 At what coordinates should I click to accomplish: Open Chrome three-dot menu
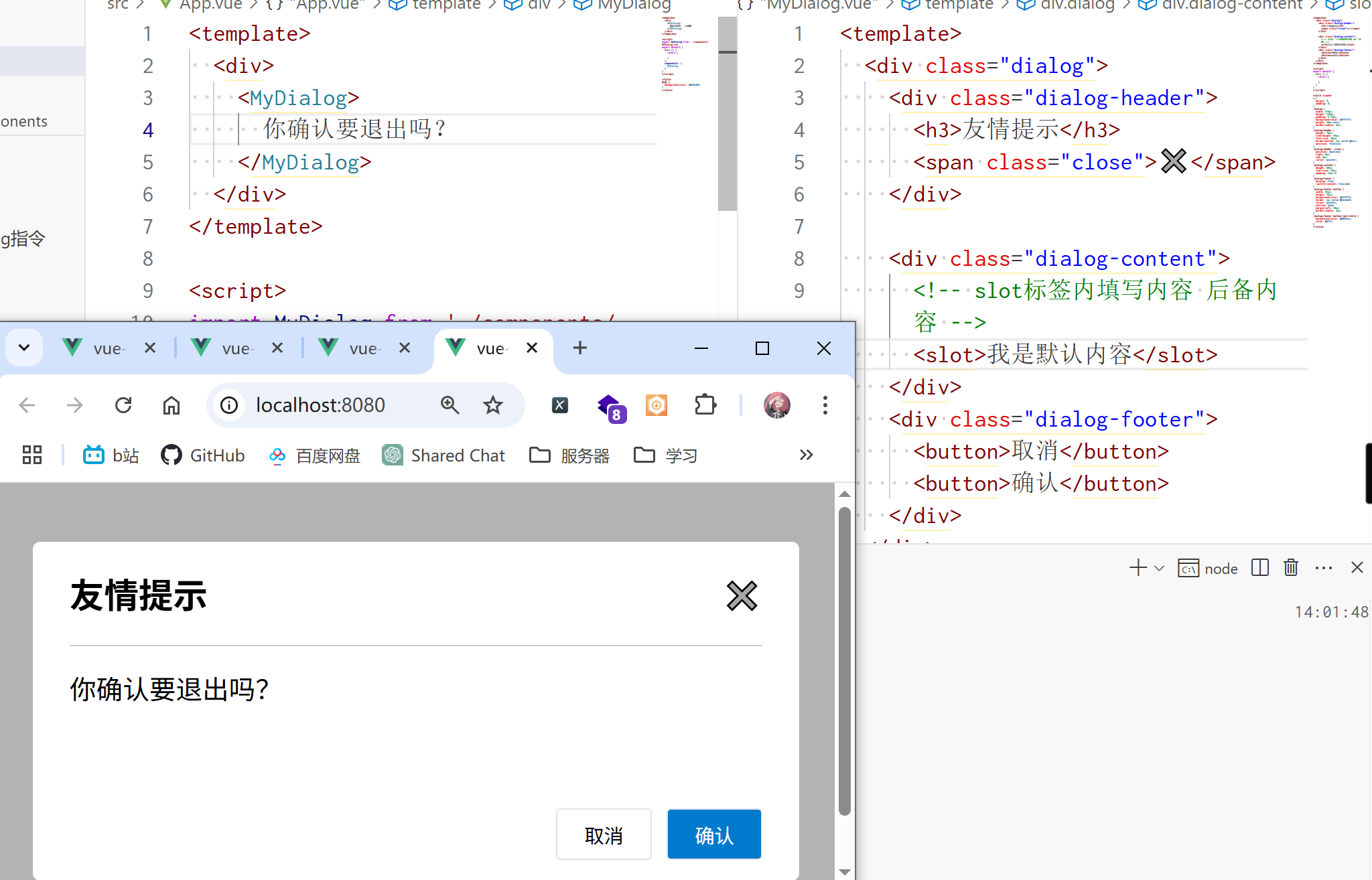825,405
